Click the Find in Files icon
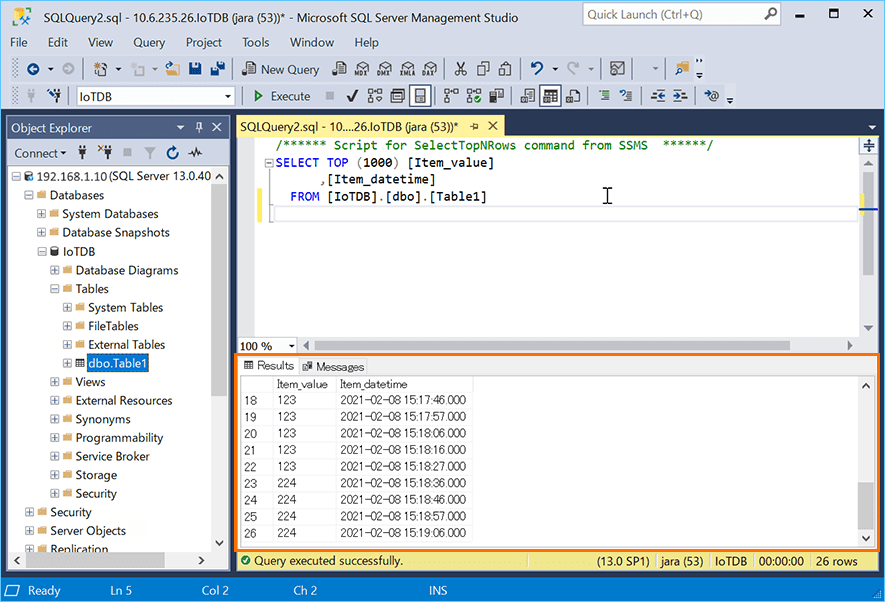The image size is (885, 602). tap(682, 69)
